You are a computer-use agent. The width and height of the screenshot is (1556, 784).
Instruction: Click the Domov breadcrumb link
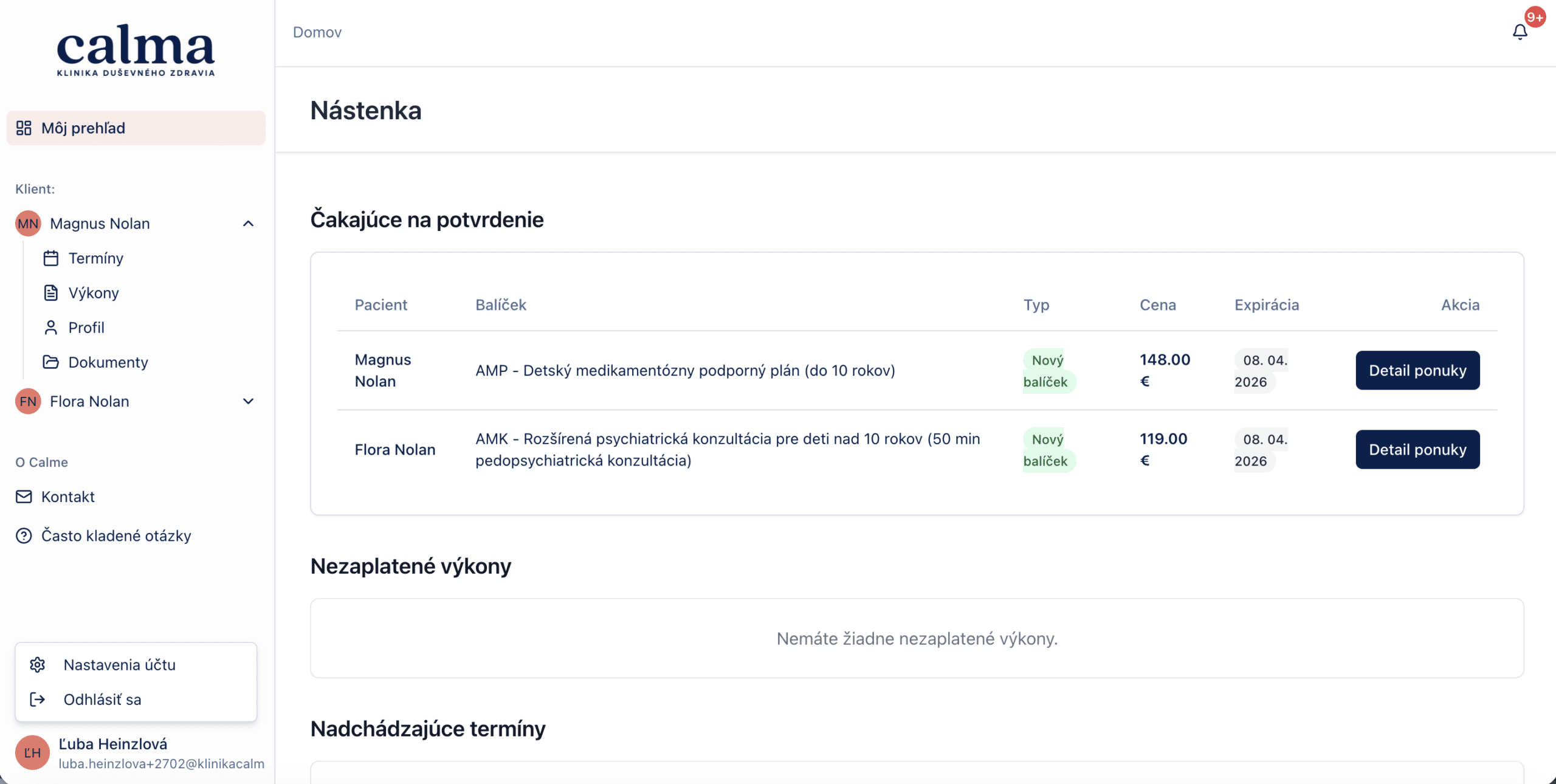point(317,32)
